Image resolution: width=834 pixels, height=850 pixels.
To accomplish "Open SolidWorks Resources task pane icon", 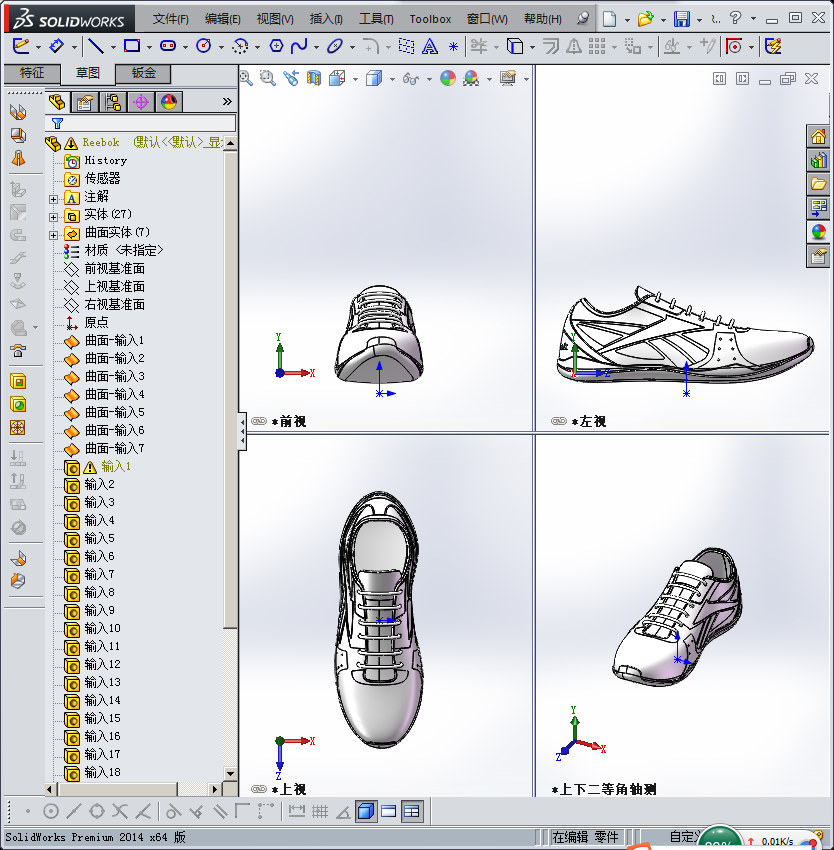I will pyautogui.click(x=818, y=136).
